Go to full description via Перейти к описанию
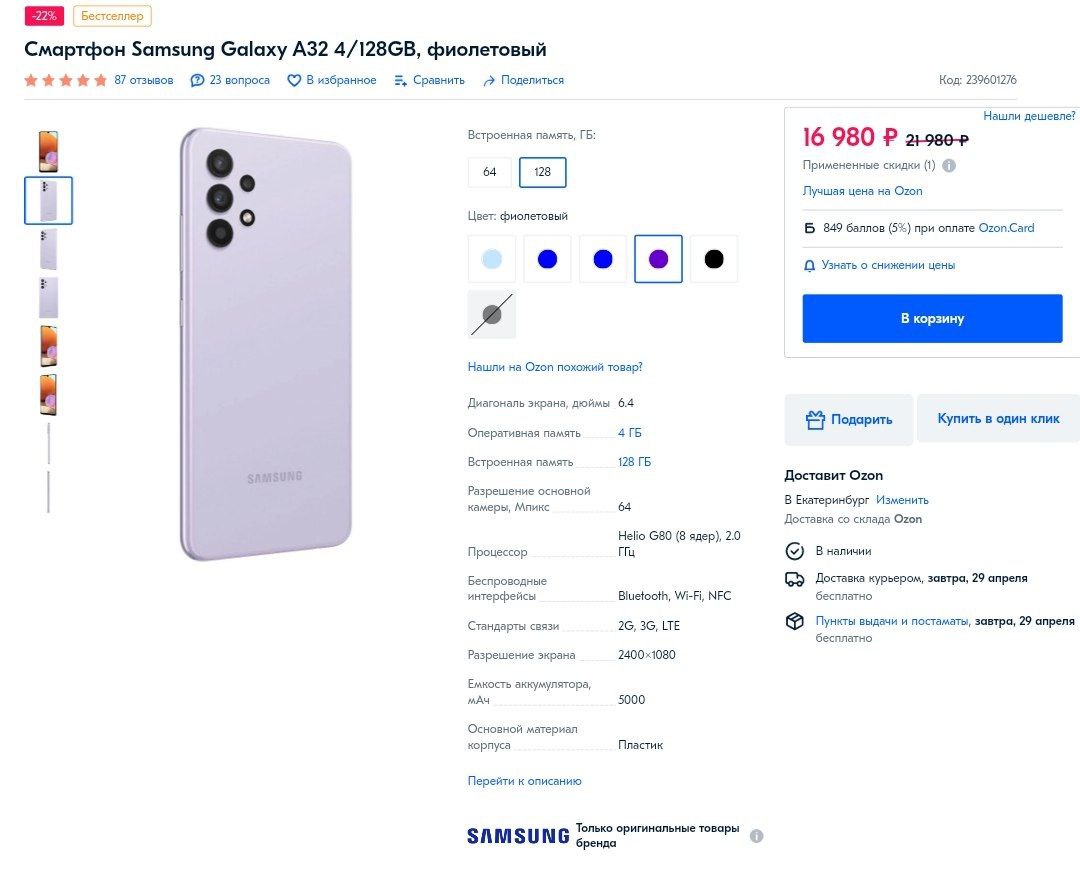Image resolution: width=1080 pixels, height=873 pixels. point(524,781)
